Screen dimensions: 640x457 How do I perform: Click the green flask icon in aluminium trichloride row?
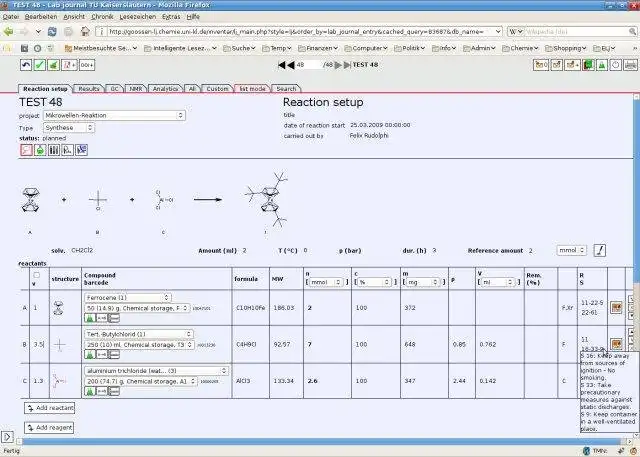click(90, 391)
